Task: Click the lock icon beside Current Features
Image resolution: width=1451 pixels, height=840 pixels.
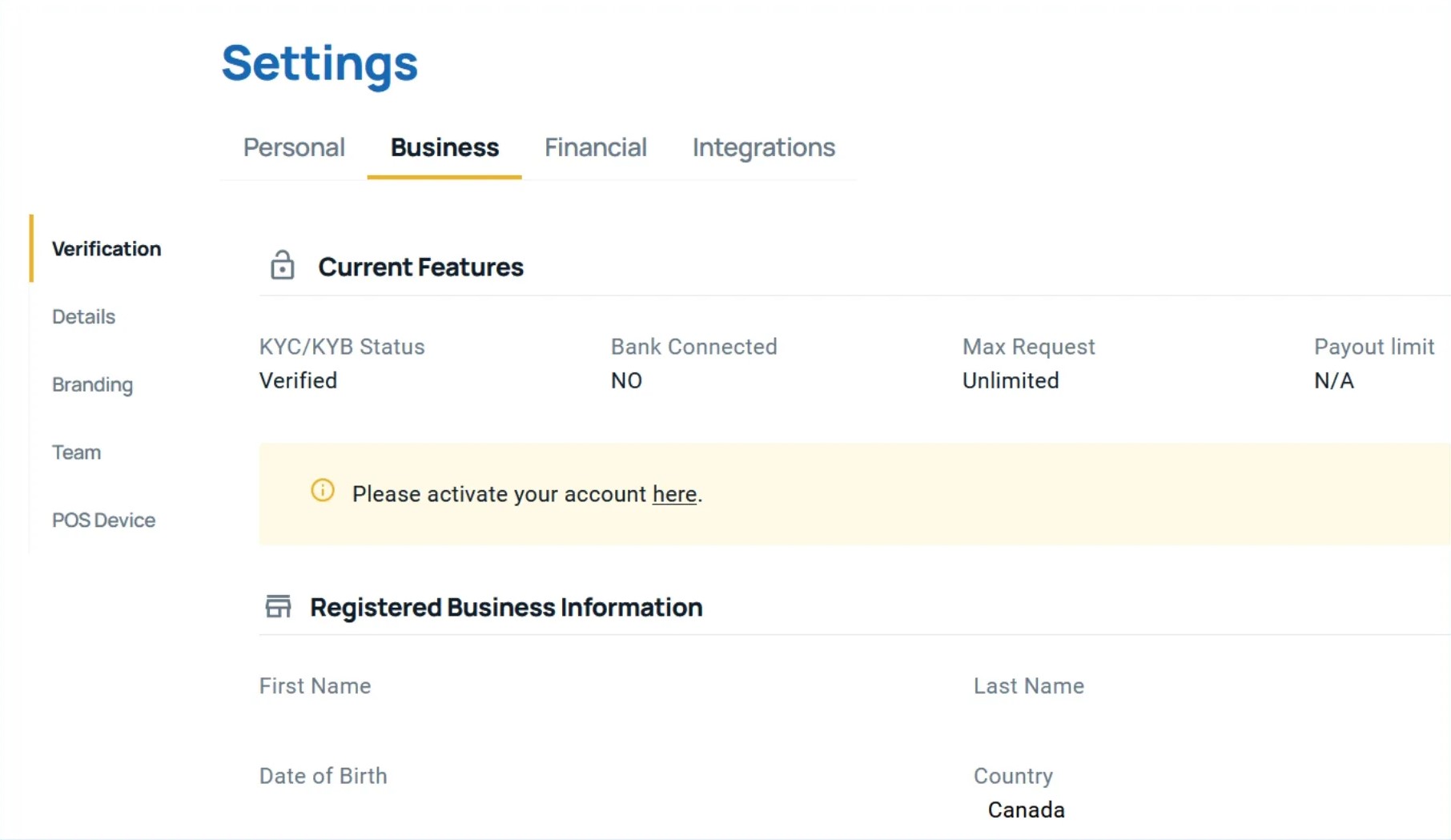Action: coord(282,265)
